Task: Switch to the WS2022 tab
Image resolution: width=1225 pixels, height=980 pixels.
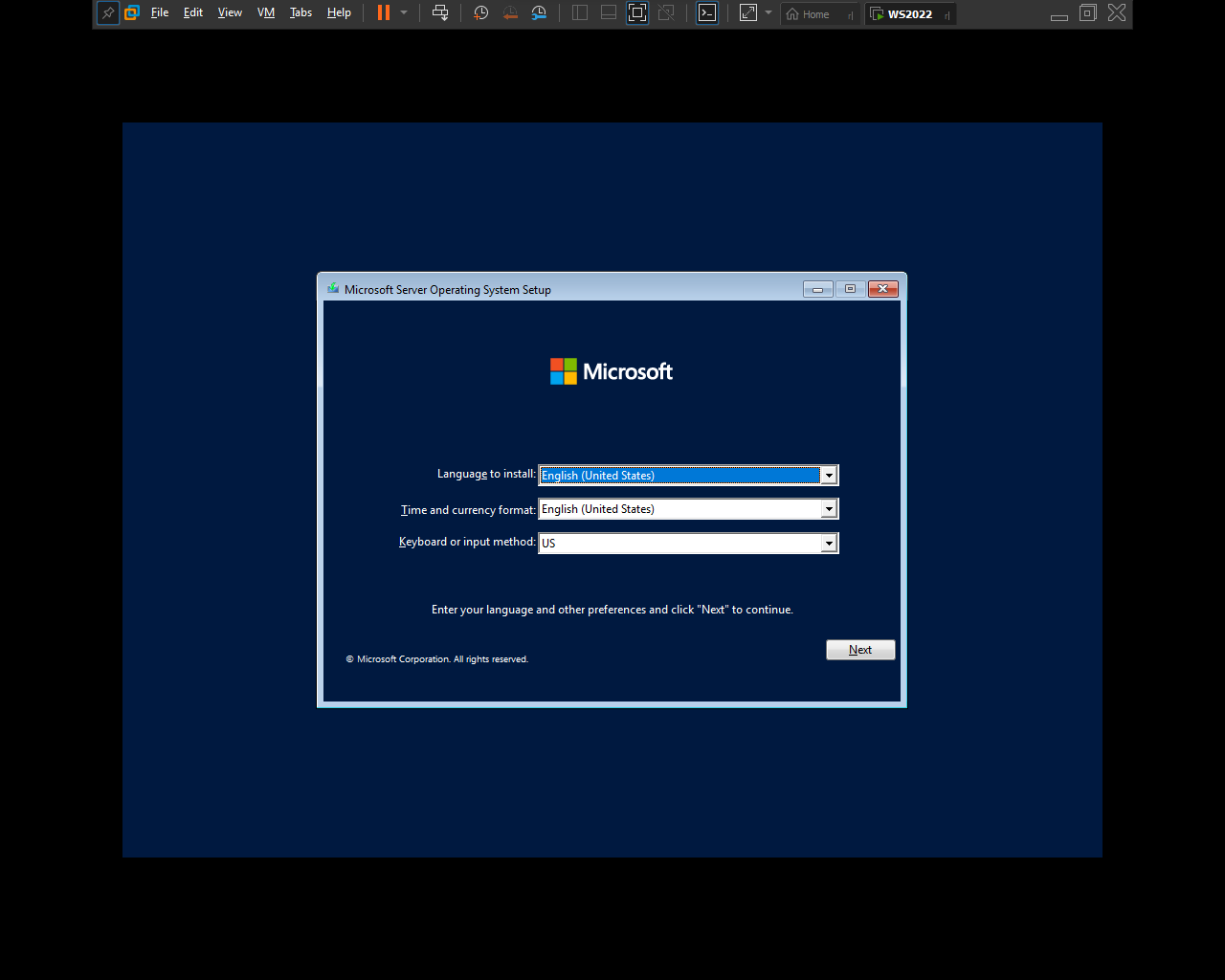Action: (x=910, y=14)
